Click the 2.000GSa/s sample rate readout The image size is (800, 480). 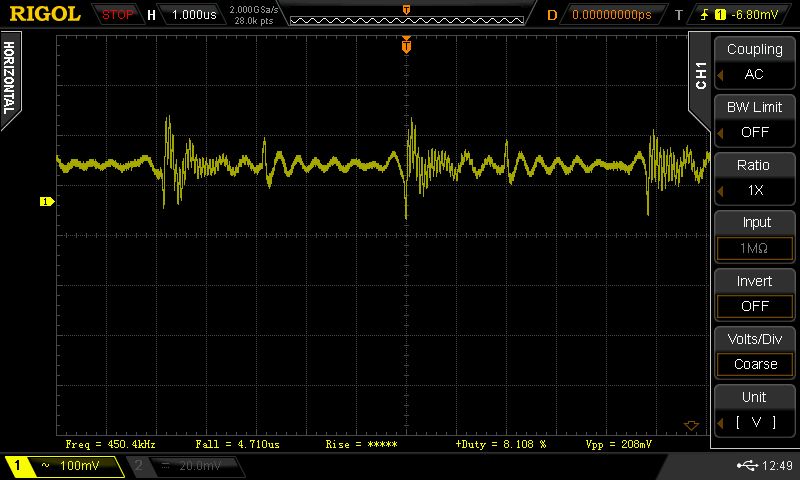pyautogui.click(x=254, y=10)
